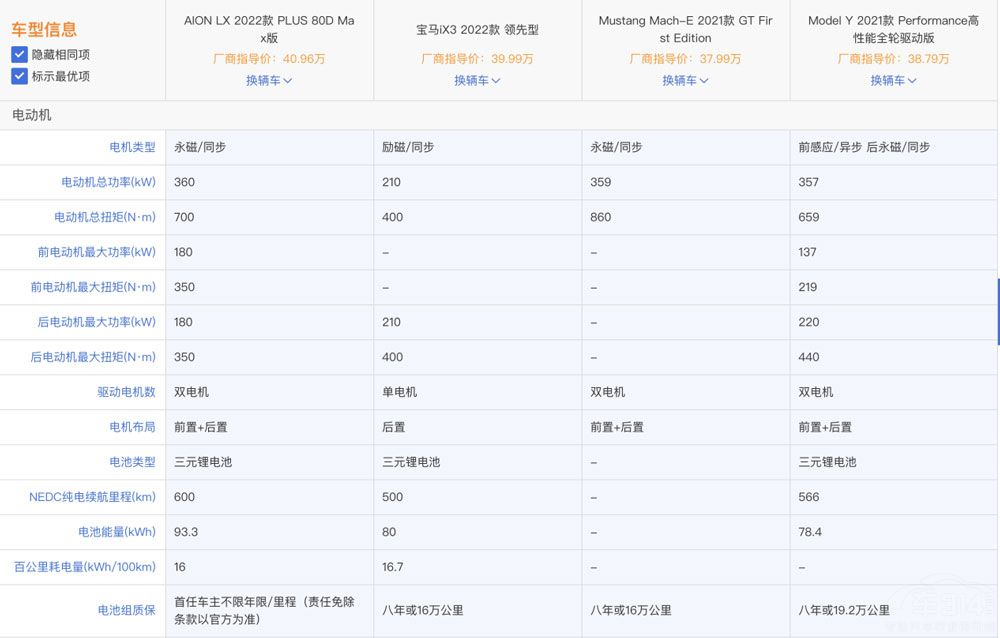Viewport: 1000px width, 638px height.
Task: Click the 宝马iX3 2022款 领先型 title
Action: coord(477,30)
